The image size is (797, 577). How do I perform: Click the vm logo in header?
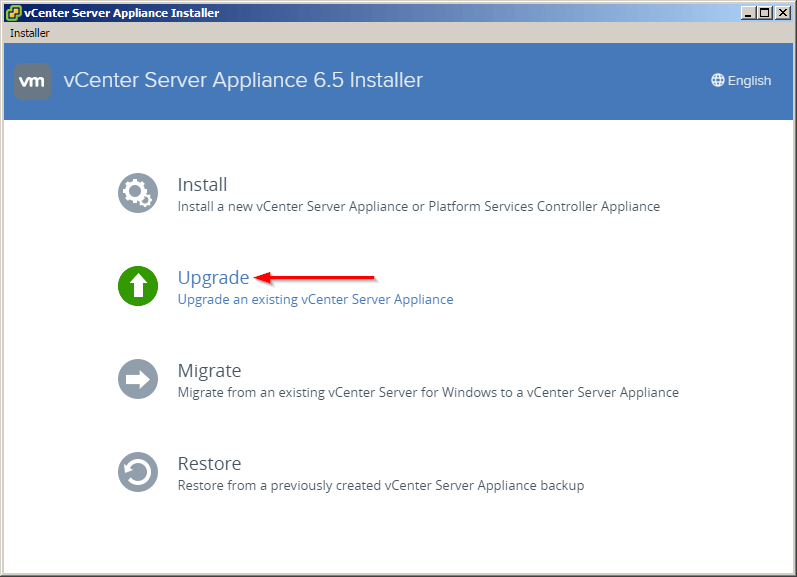click(32, 81)
